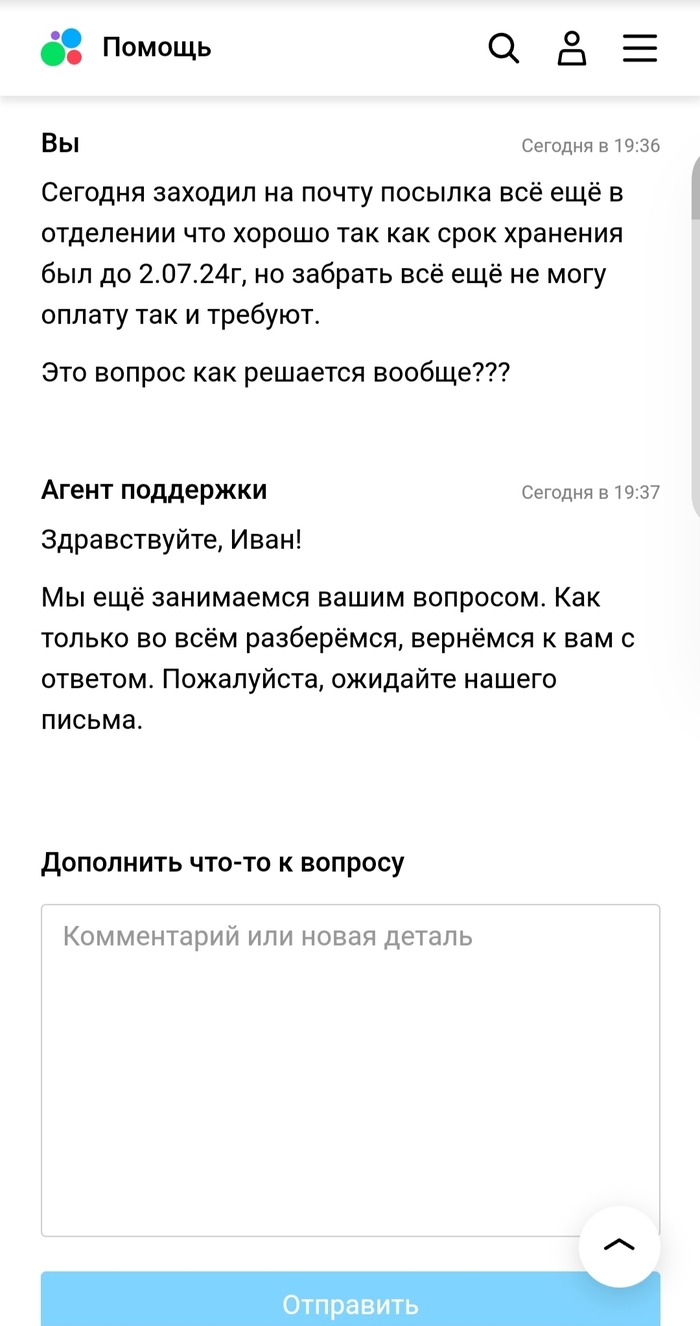The width and height of the screenshot is (700, 1326).
Task: Click the "Сегодня в 19:37" timestamp
Action: click(590, 492)
